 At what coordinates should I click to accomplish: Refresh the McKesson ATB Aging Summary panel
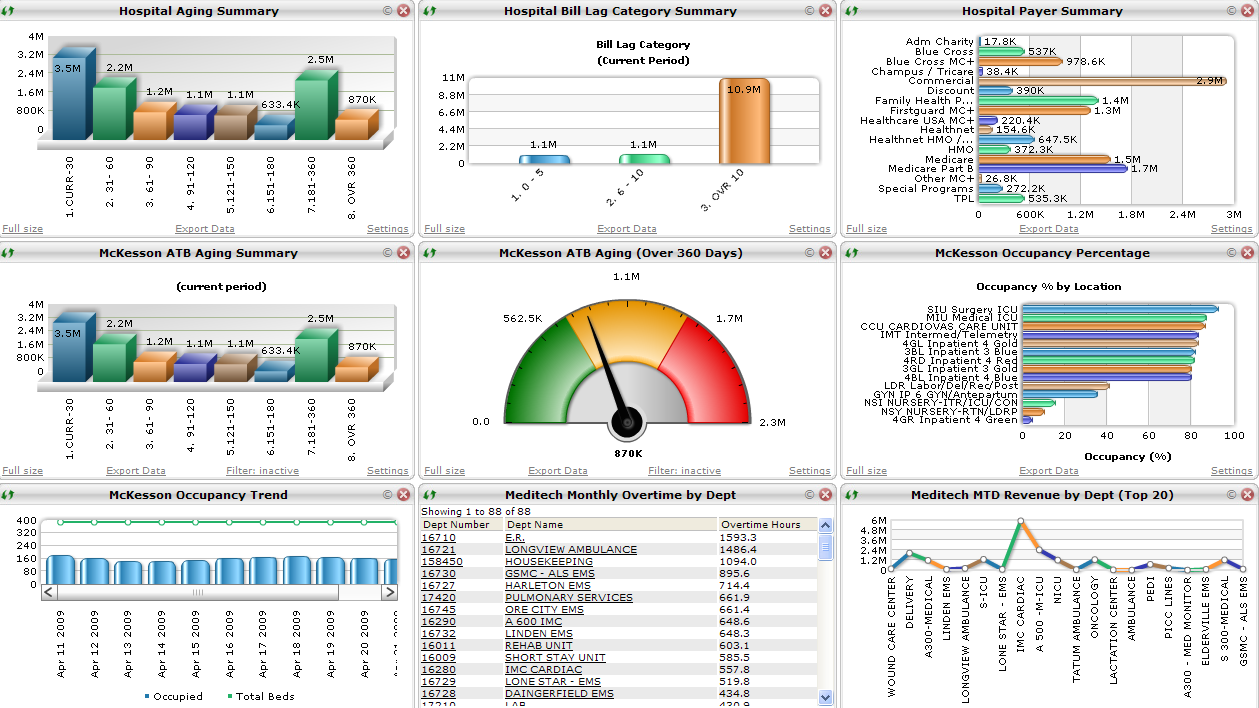(9, 253)
